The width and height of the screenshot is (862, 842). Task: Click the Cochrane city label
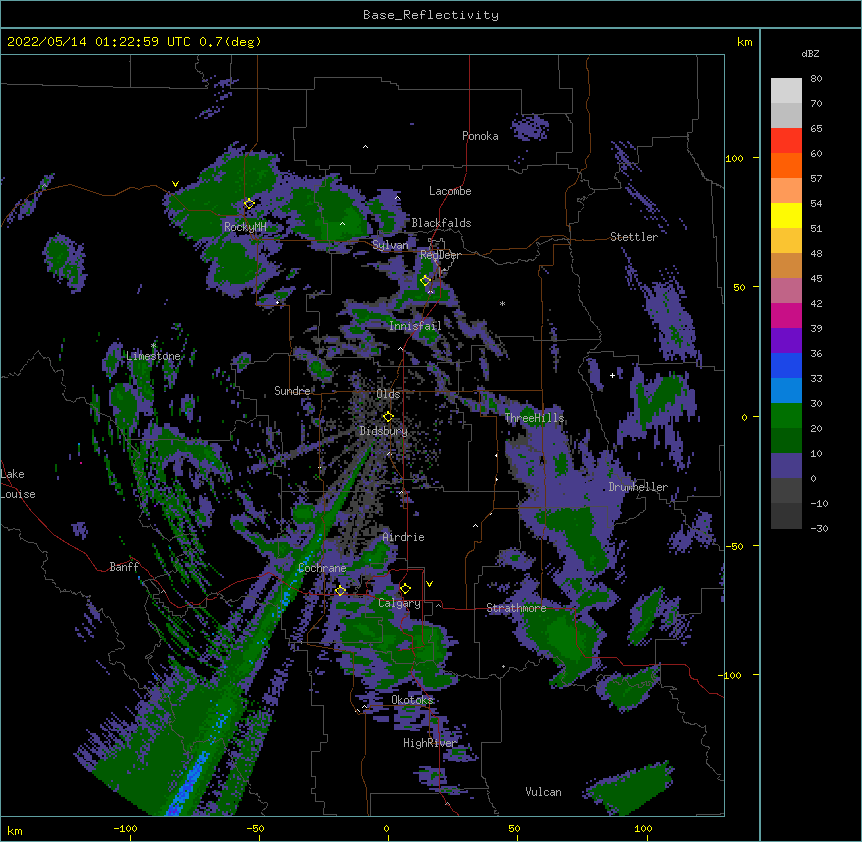pyautogui.click(x=322, y=568)
